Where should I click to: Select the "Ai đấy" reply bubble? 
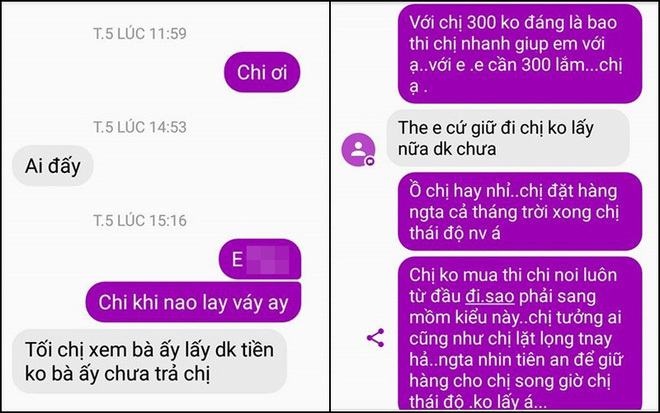coord(53,165)
